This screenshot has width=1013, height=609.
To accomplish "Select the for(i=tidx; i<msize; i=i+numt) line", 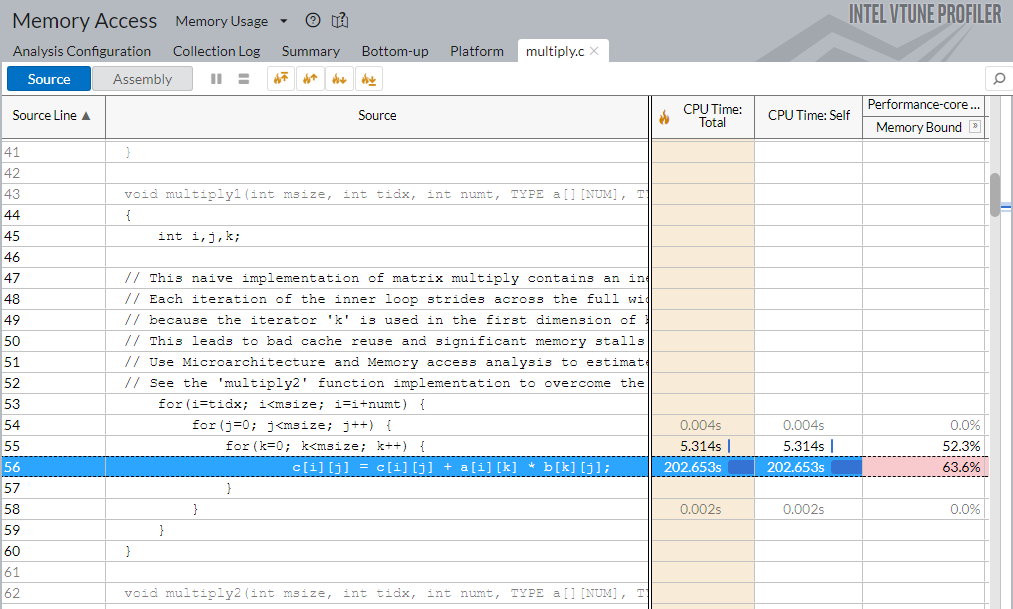I will [292, 404].
